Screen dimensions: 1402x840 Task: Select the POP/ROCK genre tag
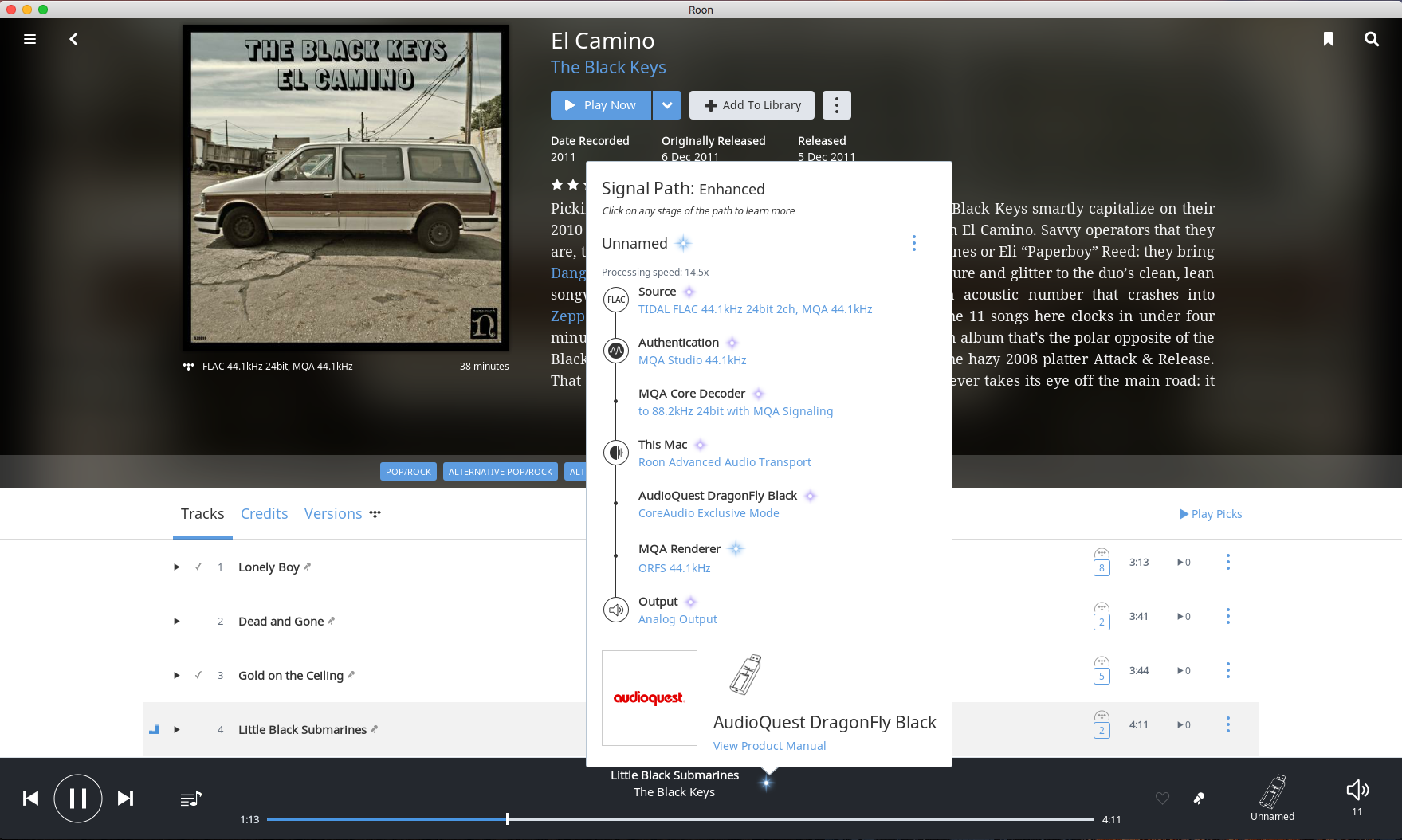tap(408, 472)
